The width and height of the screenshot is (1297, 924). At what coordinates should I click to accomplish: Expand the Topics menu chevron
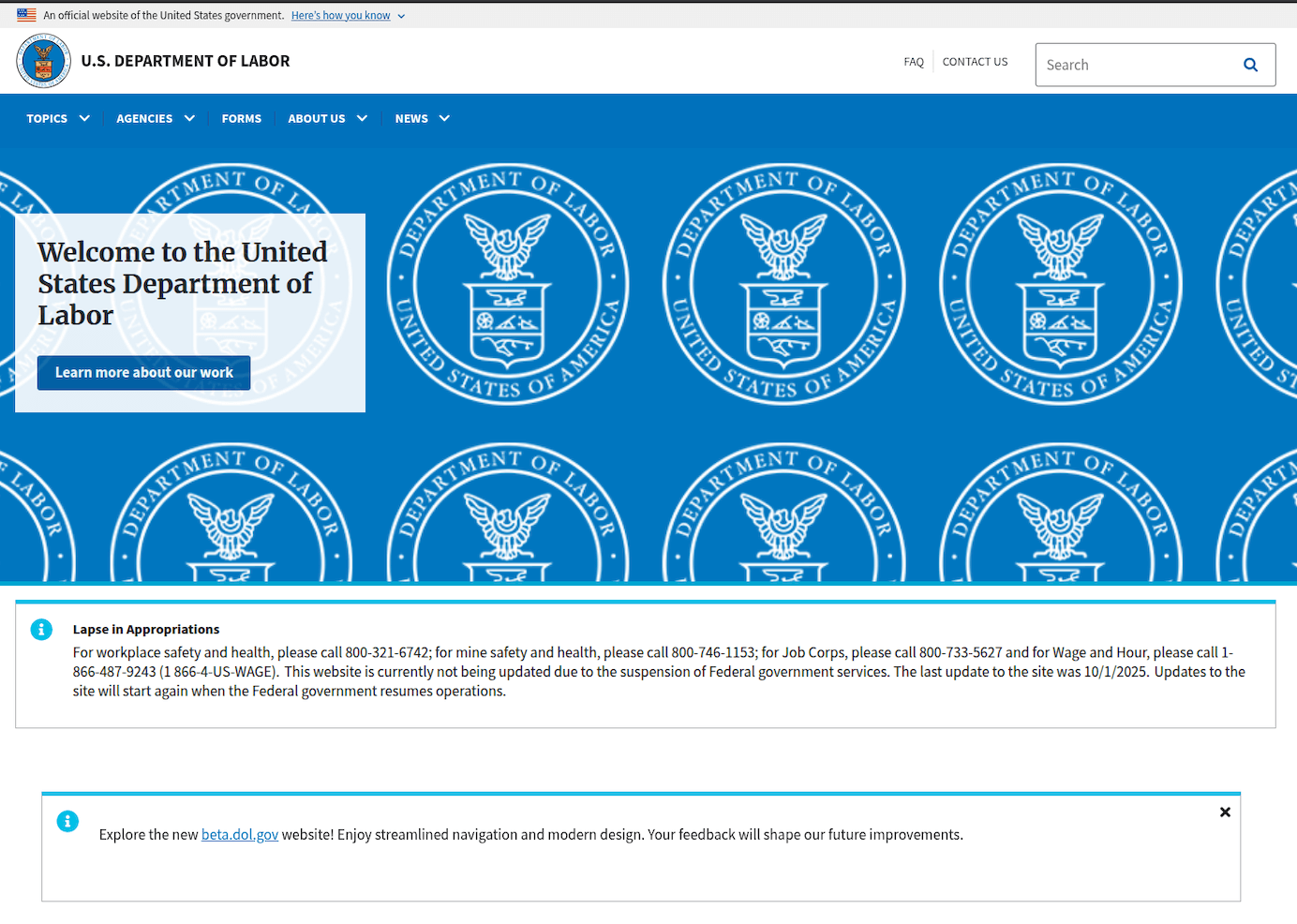pos(84,119)
